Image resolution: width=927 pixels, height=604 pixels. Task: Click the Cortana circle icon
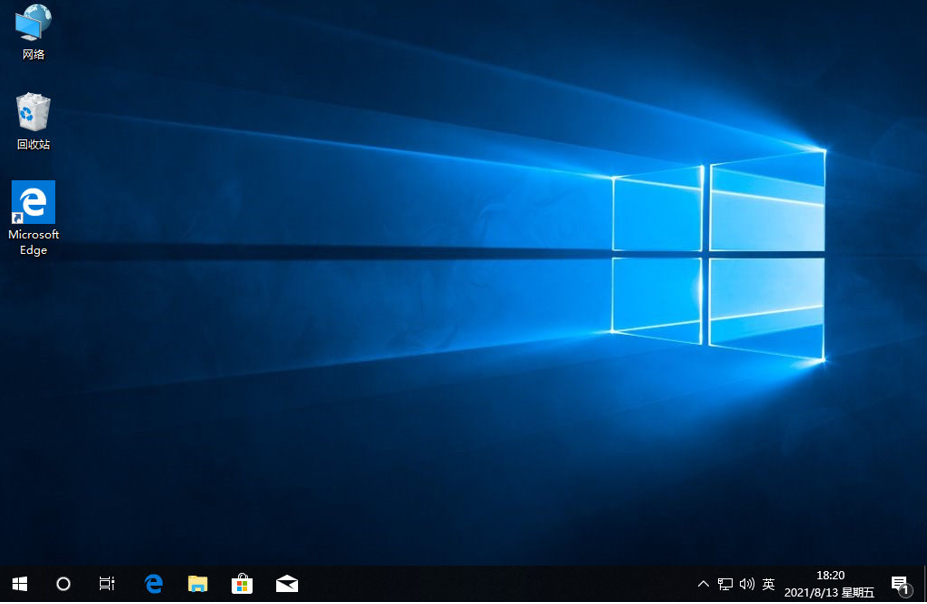coord(63,584)
